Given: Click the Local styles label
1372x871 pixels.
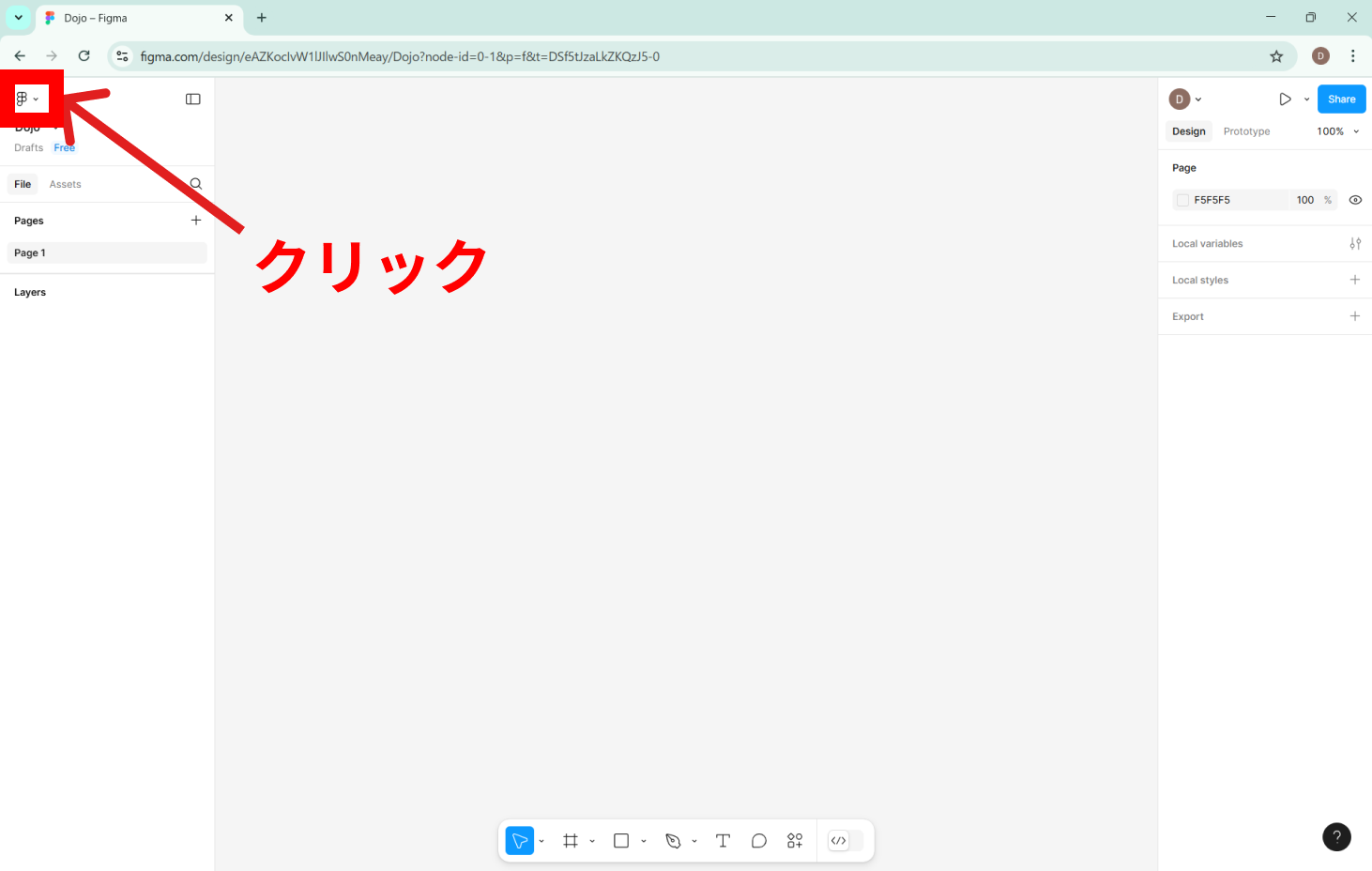Looking at the screenshot, I should click(x=1200, y=280).
